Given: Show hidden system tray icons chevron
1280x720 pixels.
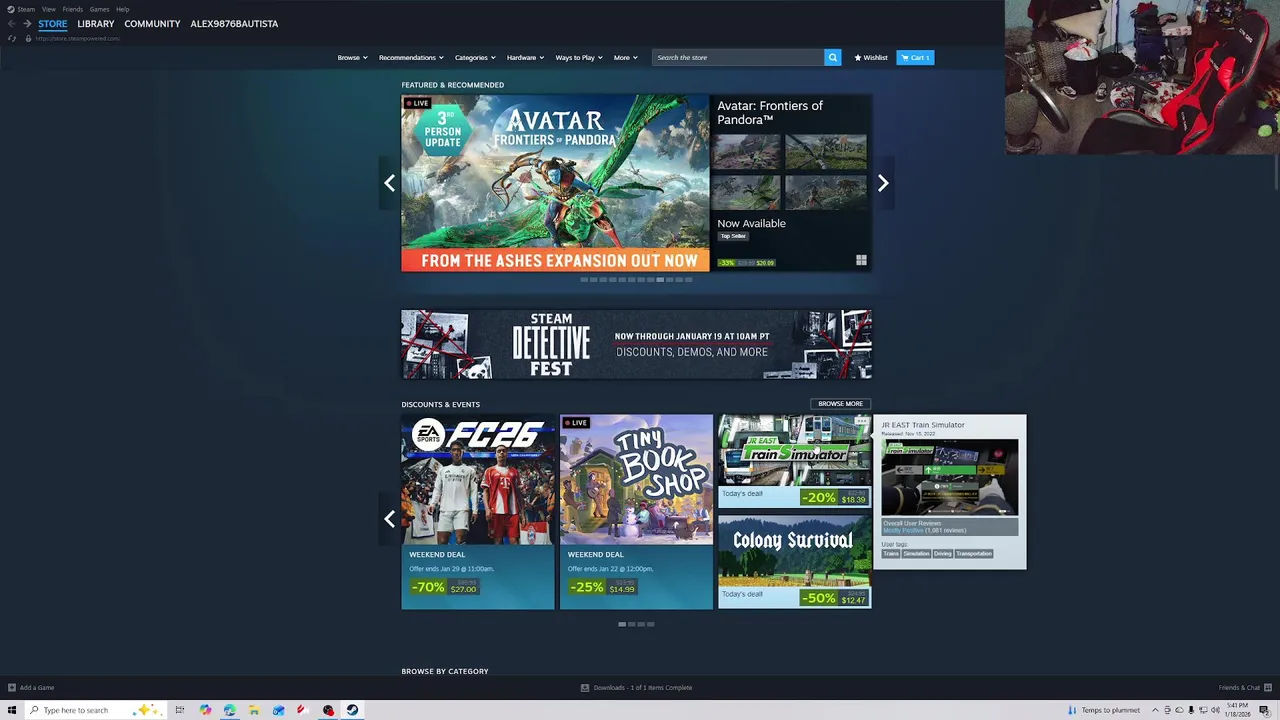Looking at the screenshot, I should (1155, 710).
